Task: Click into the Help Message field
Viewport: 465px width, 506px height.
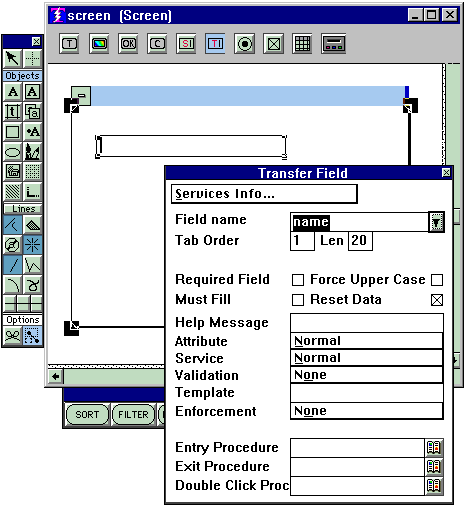Action: pyautogui.click(x=367, y=323)
